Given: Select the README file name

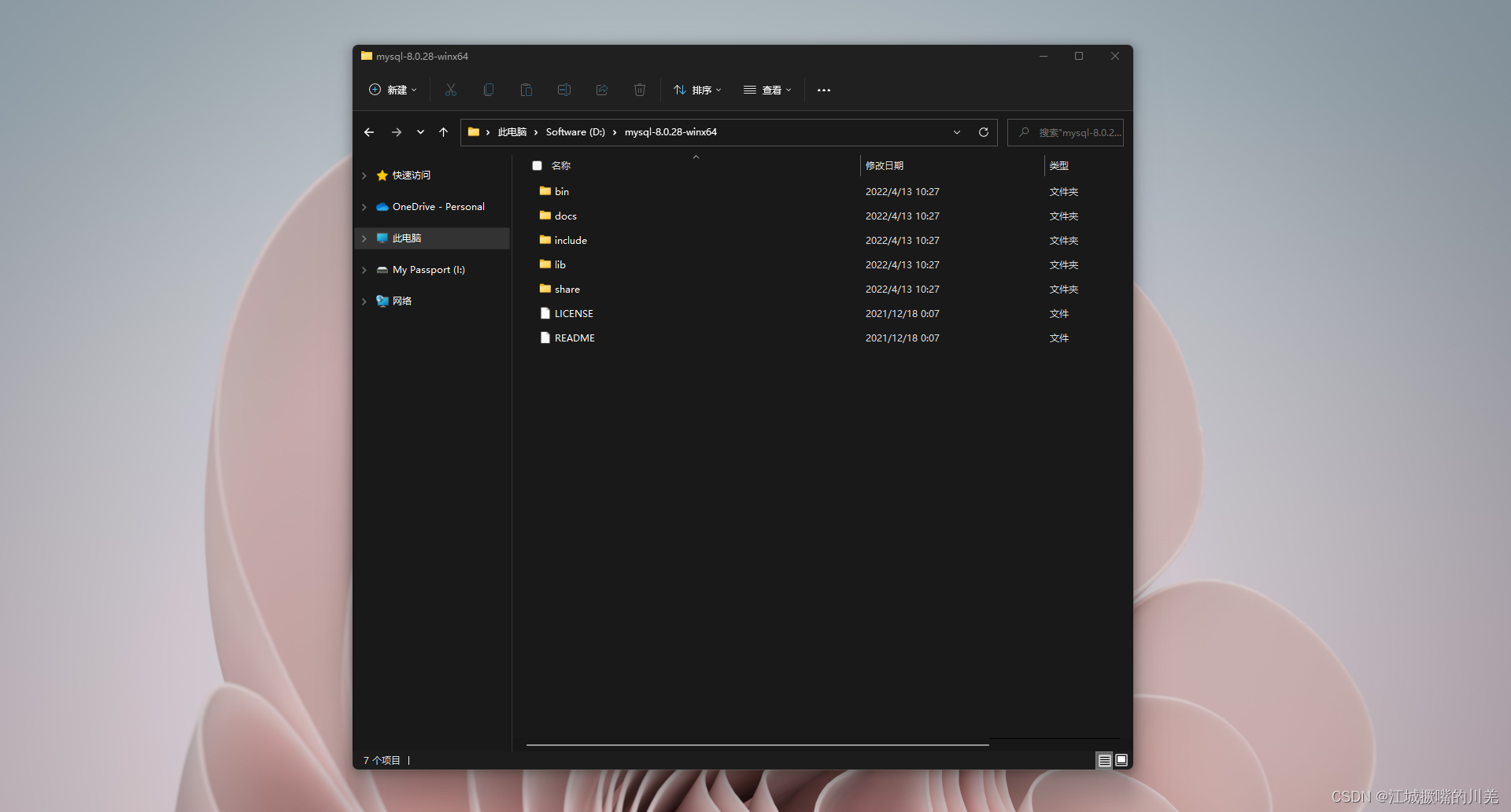Looking at the screenshot, I should click(574, 338).
